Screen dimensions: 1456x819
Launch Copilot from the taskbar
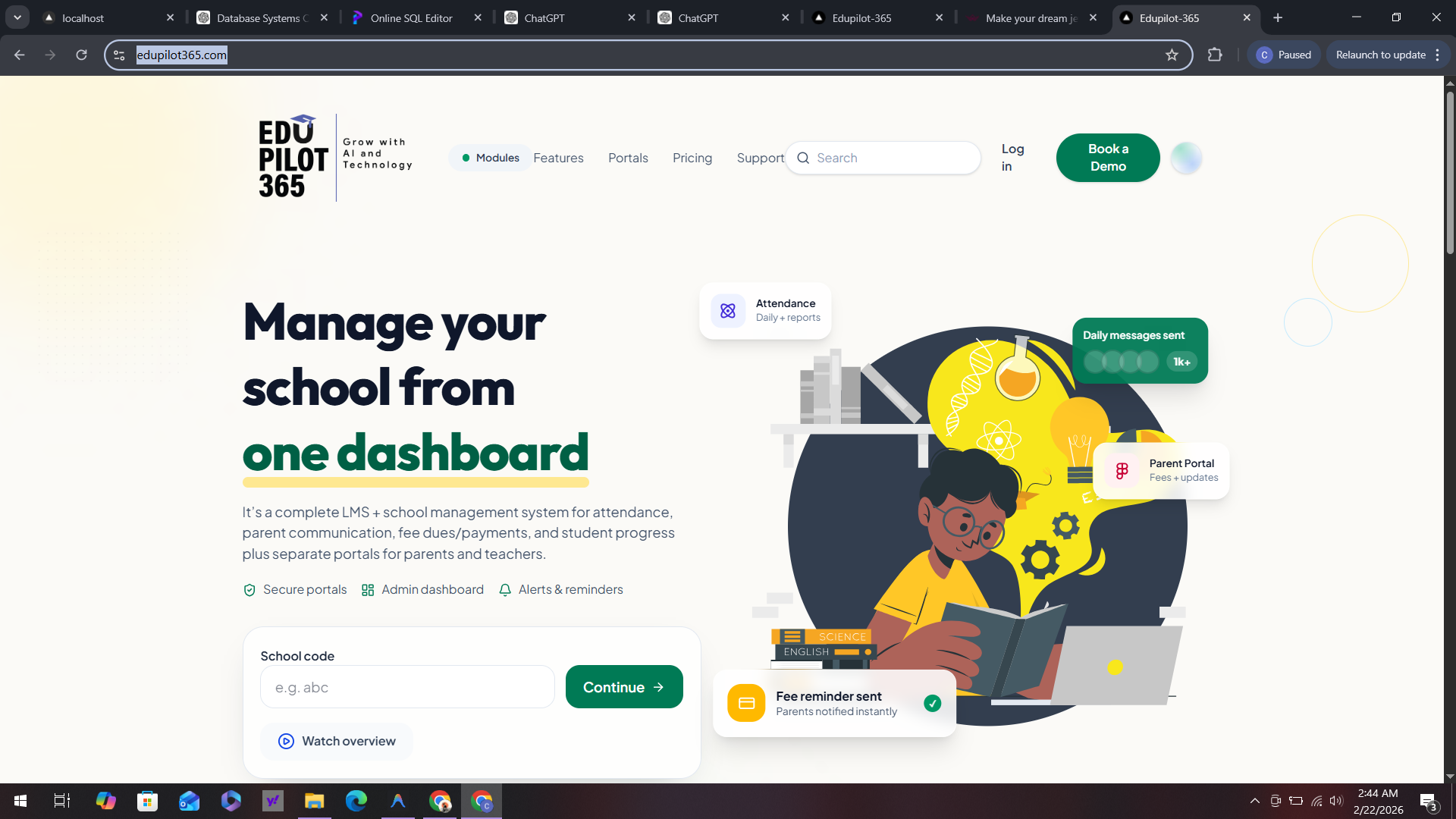(x=105, y=802)
